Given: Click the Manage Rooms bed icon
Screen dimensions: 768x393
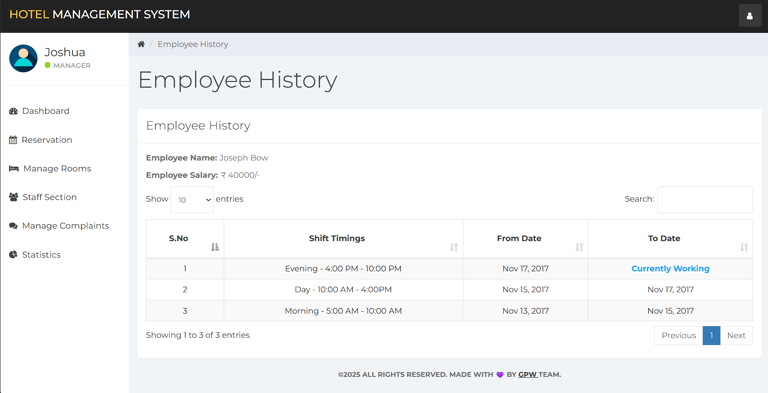Looking at the screenshot, I should click(14, 169).
